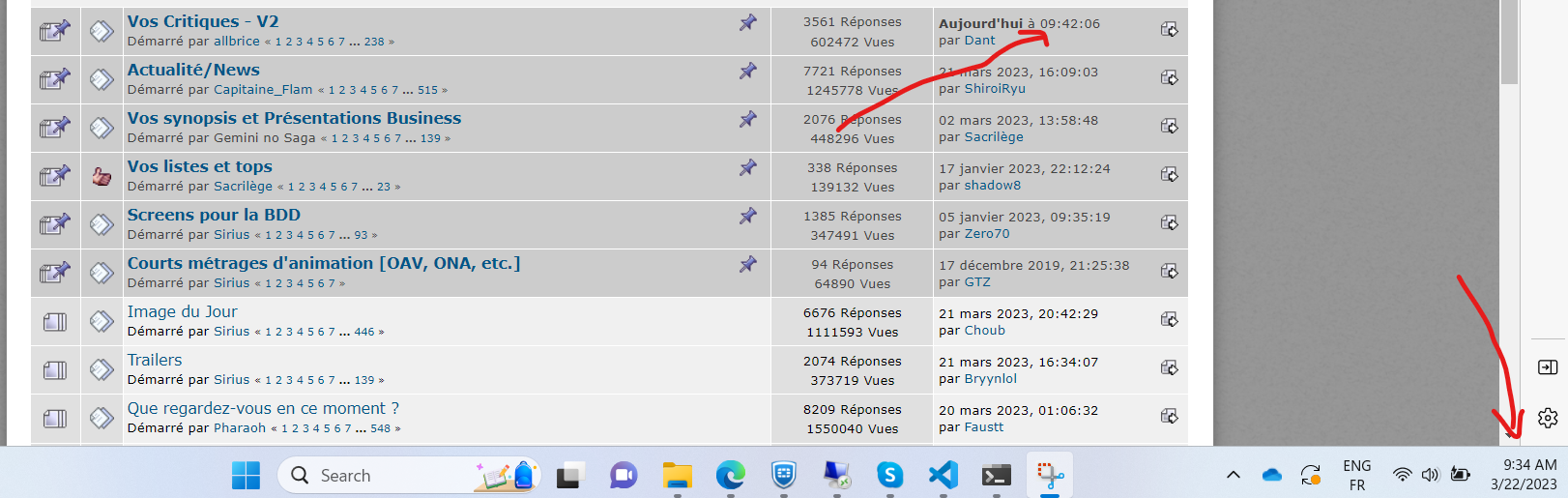Open Task View on taskbar
The height and width of the screenshot is (498, 1568).
pos(569,475)
